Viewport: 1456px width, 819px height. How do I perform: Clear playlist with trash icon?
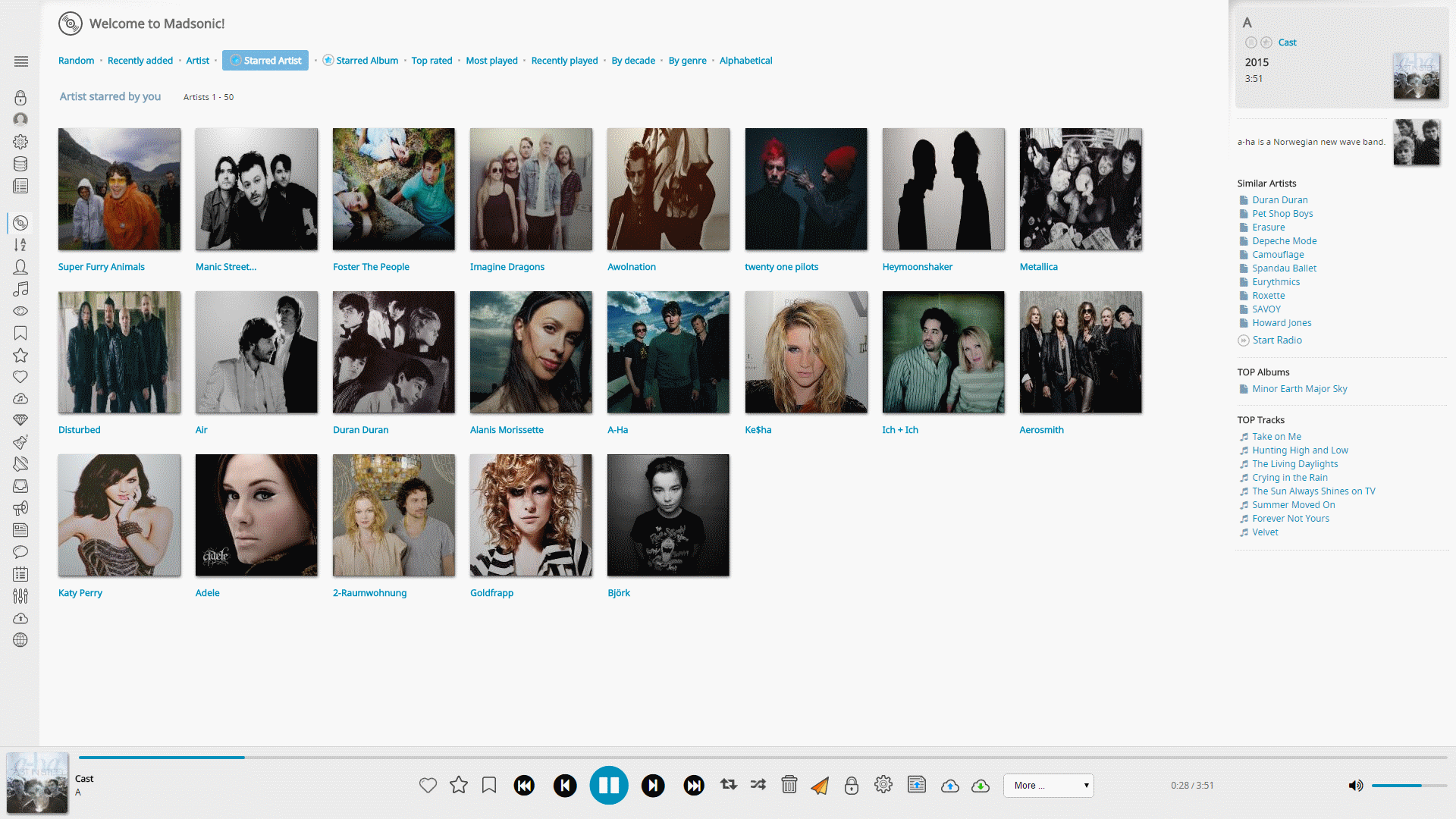click(789, 785)
